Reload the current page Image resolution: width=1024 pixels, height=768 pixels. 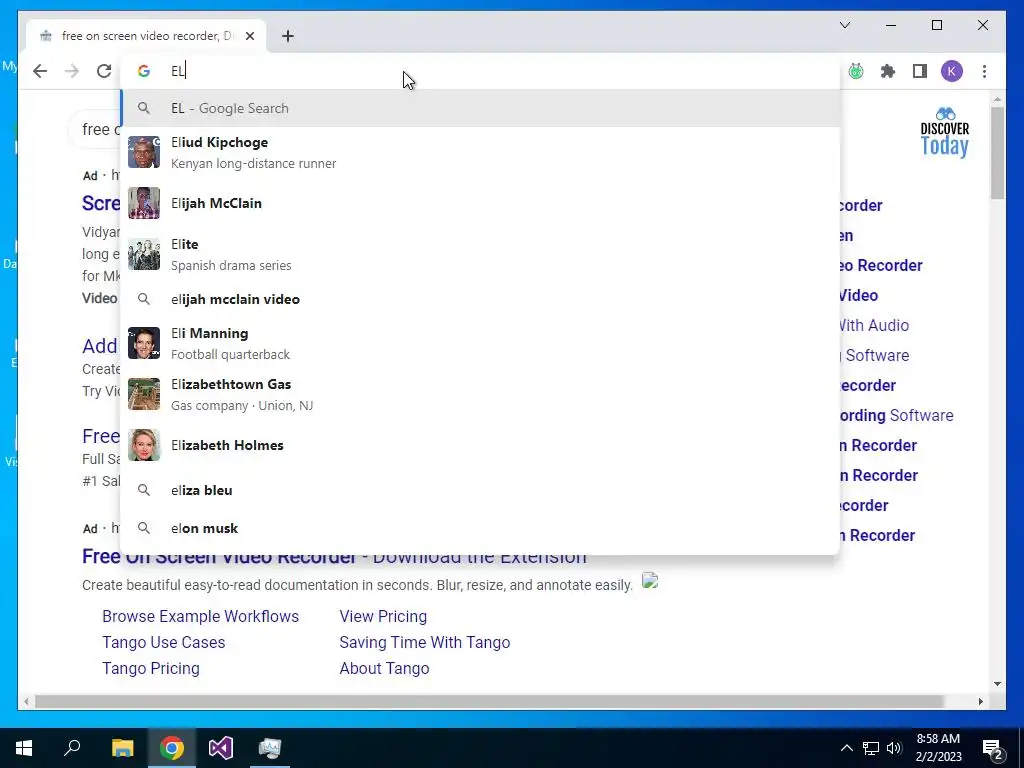(104, 71)
